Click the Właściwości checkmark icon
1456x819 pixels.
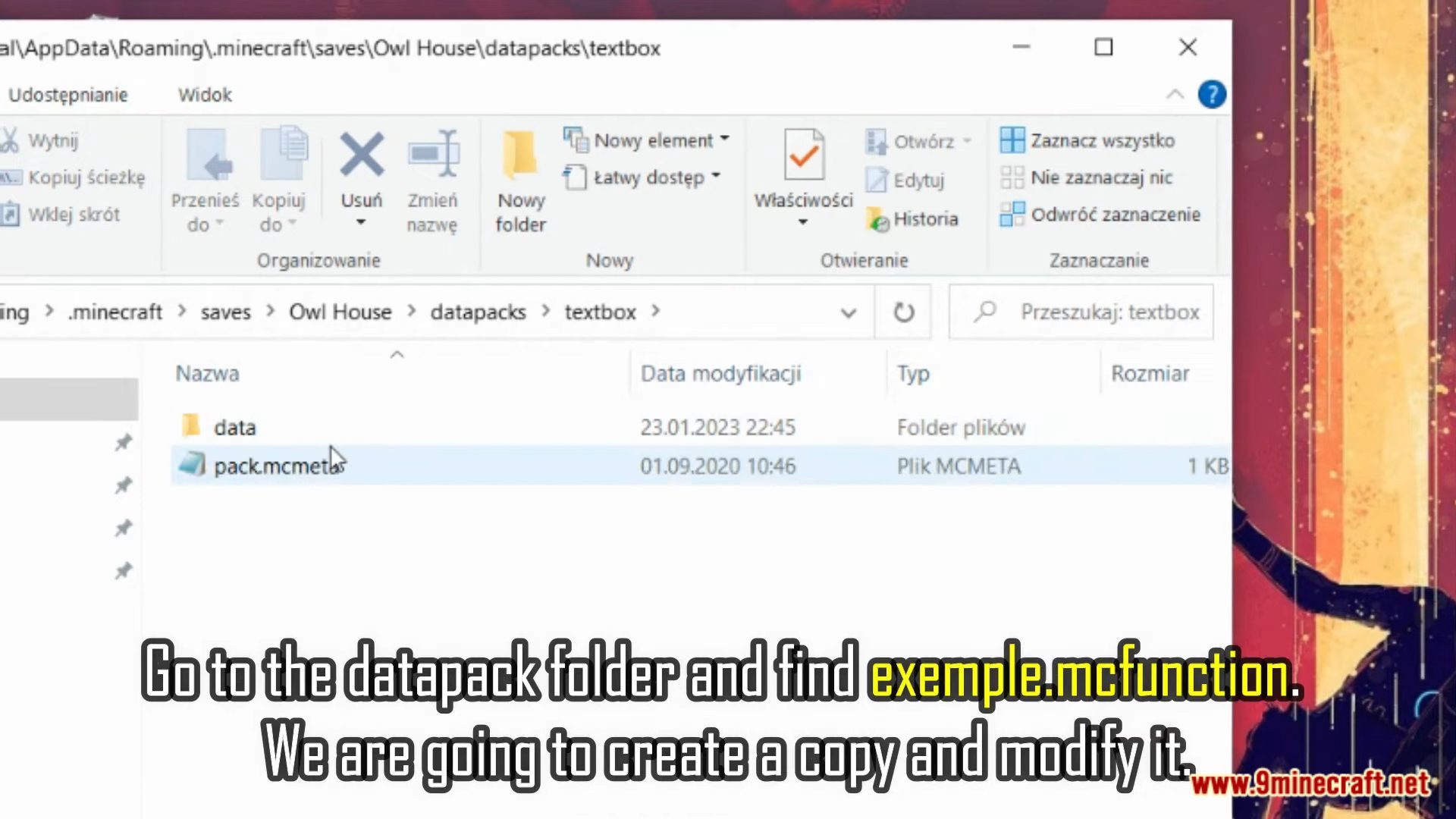pos(804,155)
